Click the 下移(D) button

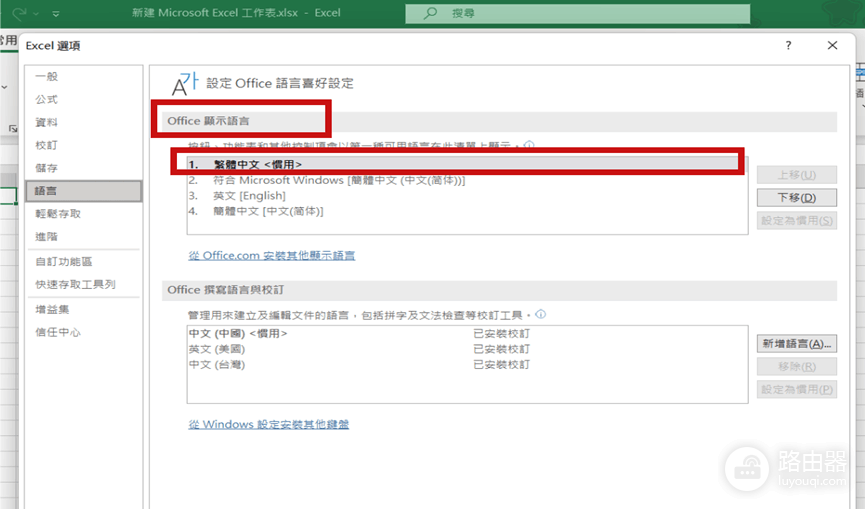click(797, 197)
